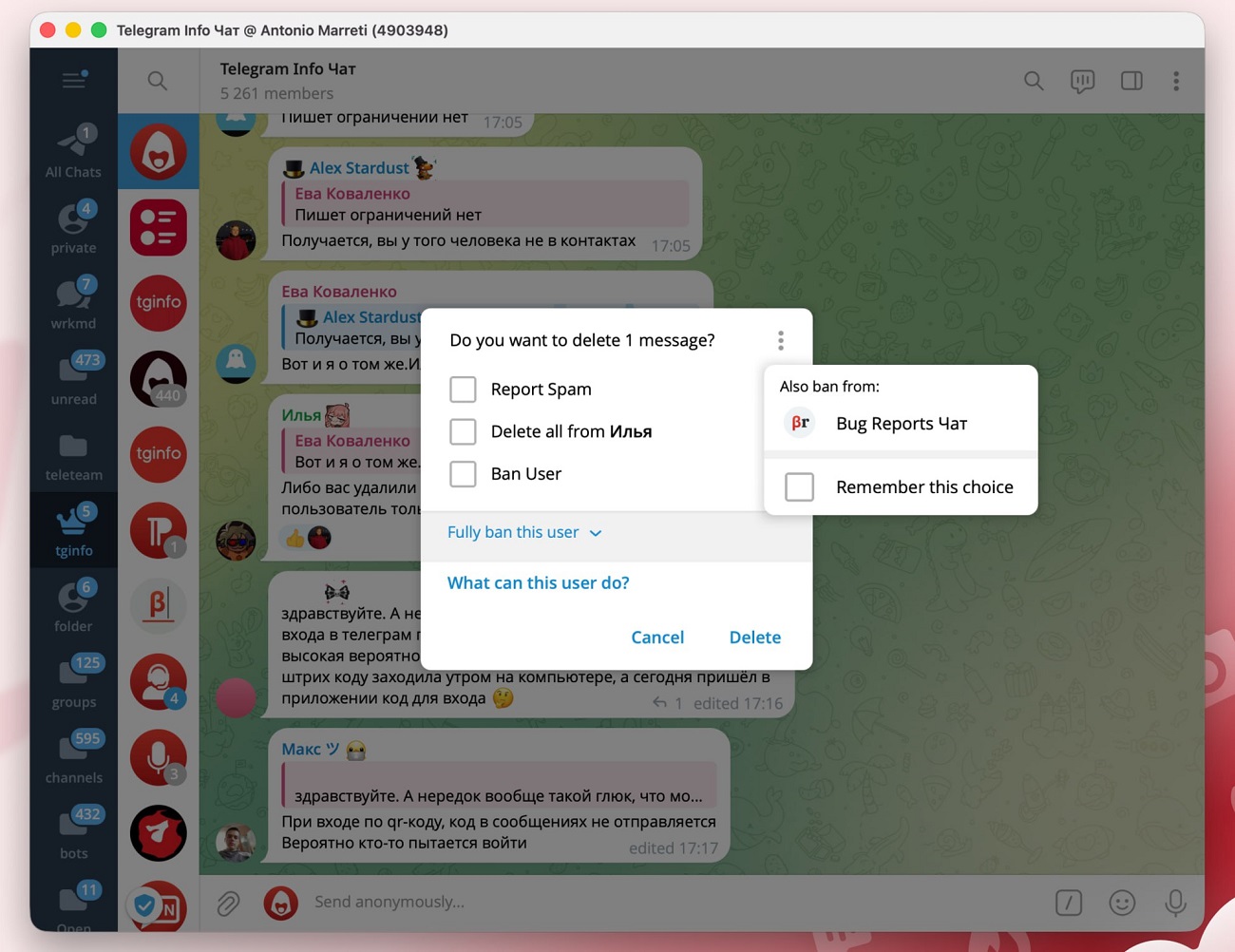Click the sidebar chat search icon
Screen dimensions: 1235x952
point(158,81)
